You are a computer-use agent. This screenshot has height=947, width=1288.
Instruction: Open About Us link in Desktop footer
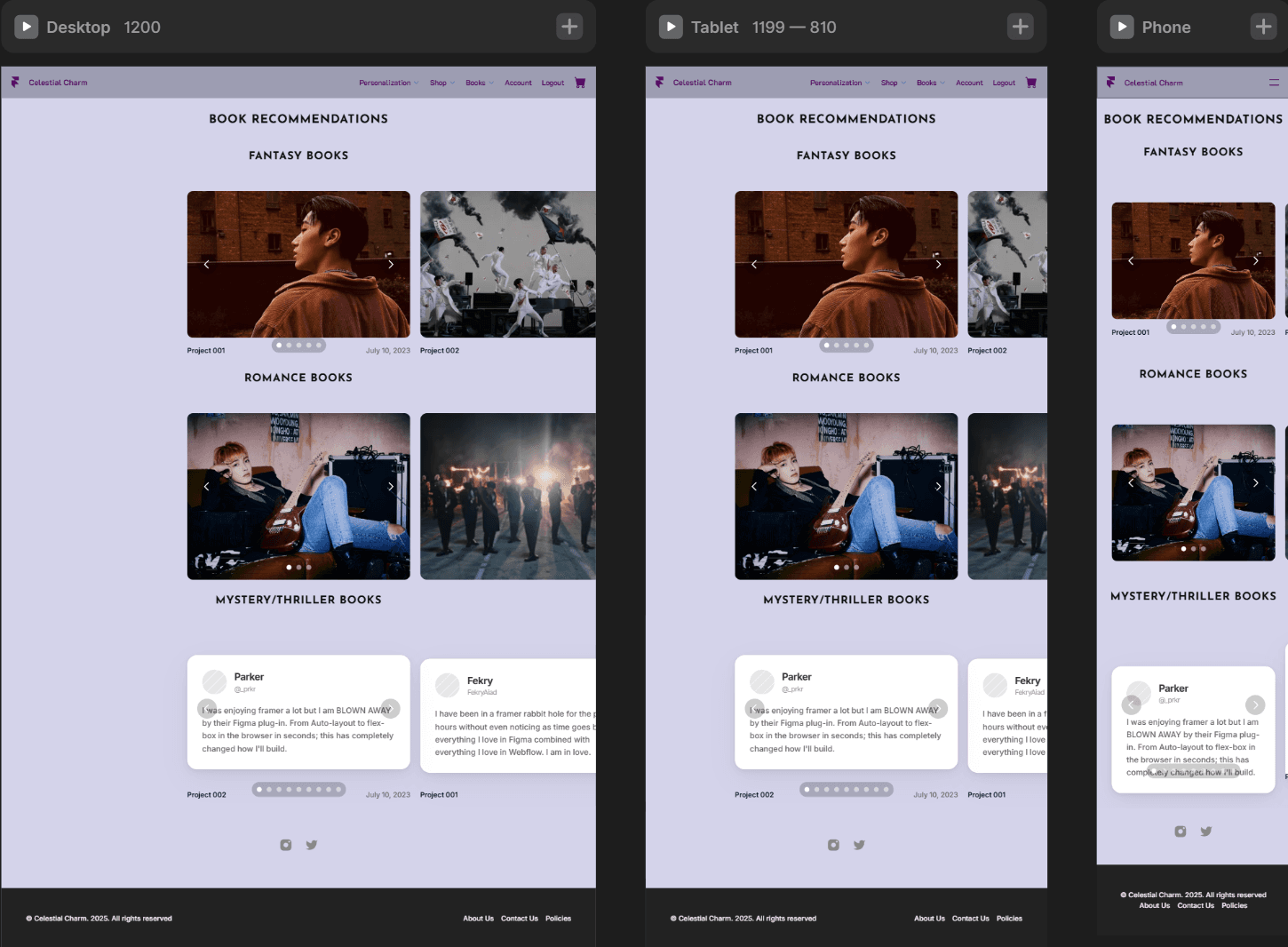click(x=478, y=919)
